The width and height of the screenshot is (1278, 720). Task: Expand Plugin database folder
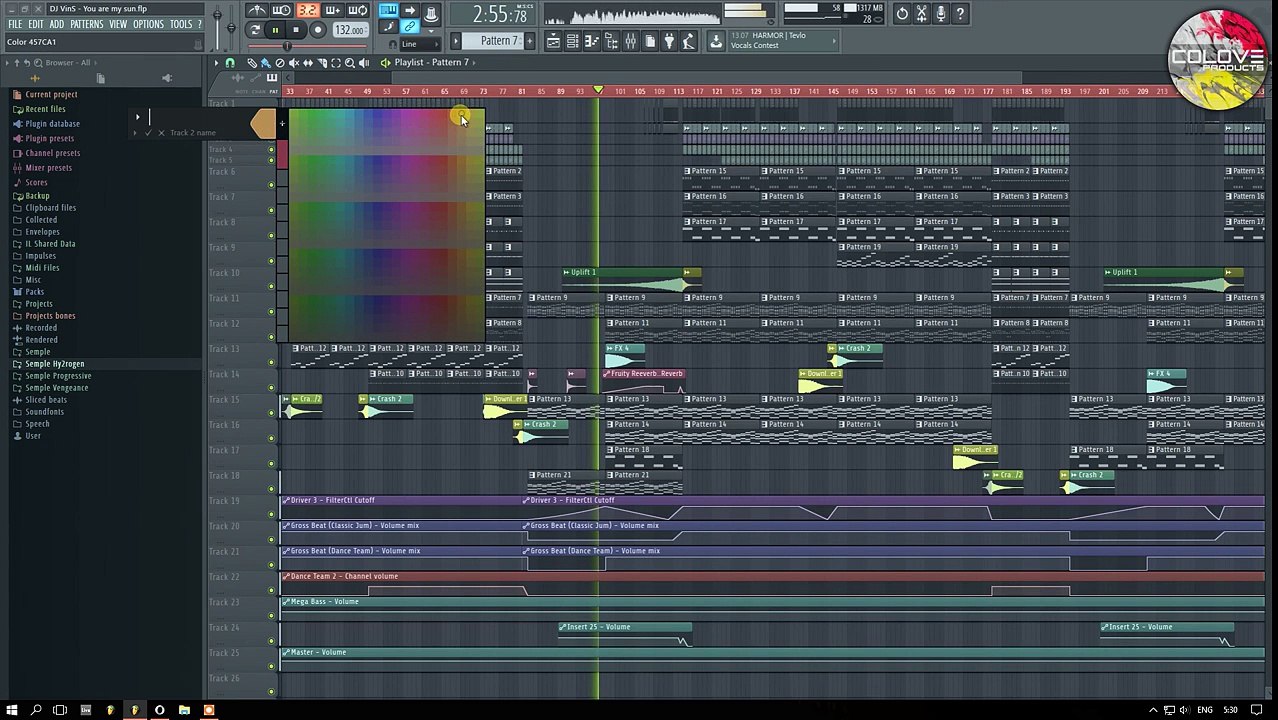52,124
